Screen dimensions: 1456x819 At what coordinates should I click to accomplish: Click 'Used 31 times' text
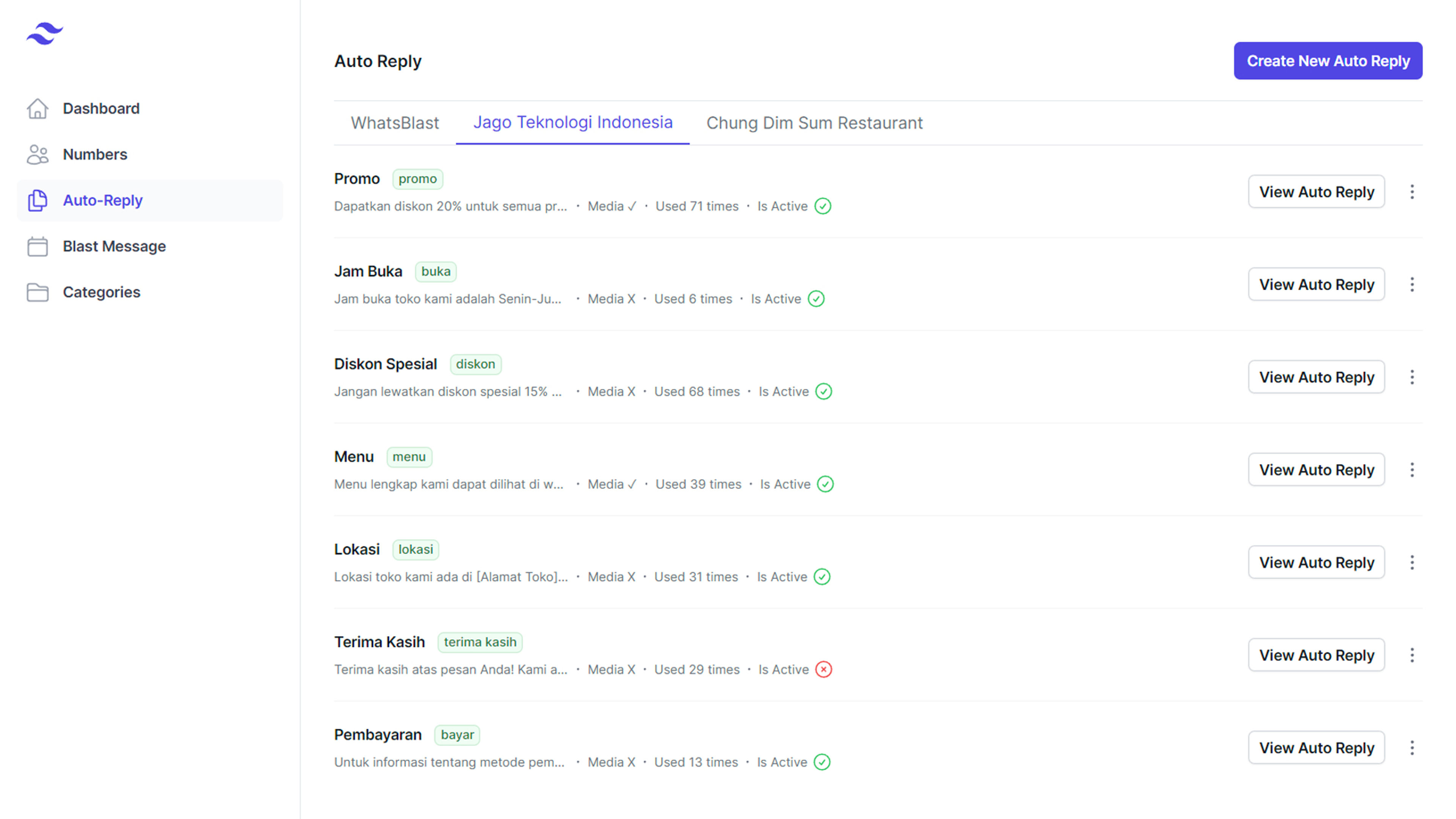tap(697, 577)
